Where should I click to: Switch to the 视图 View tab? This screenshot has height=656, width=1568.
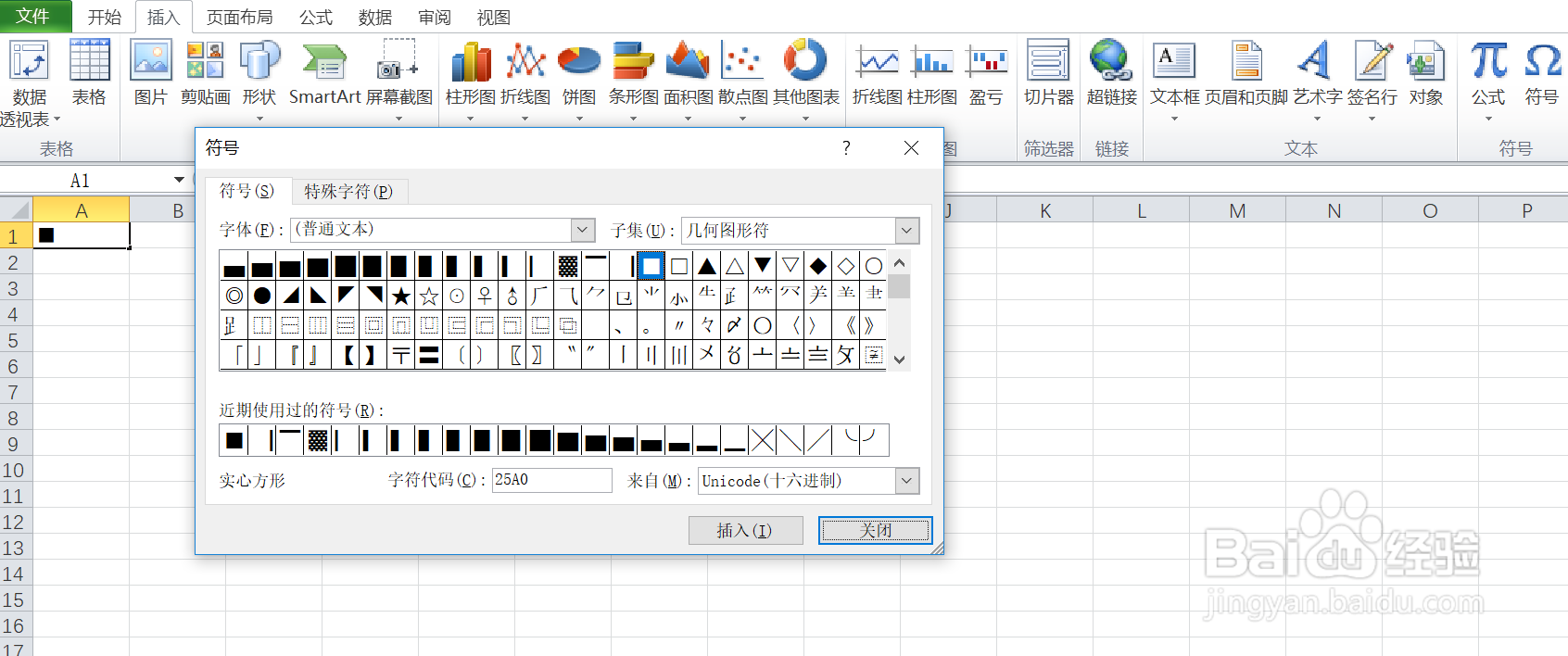(494, 18)
